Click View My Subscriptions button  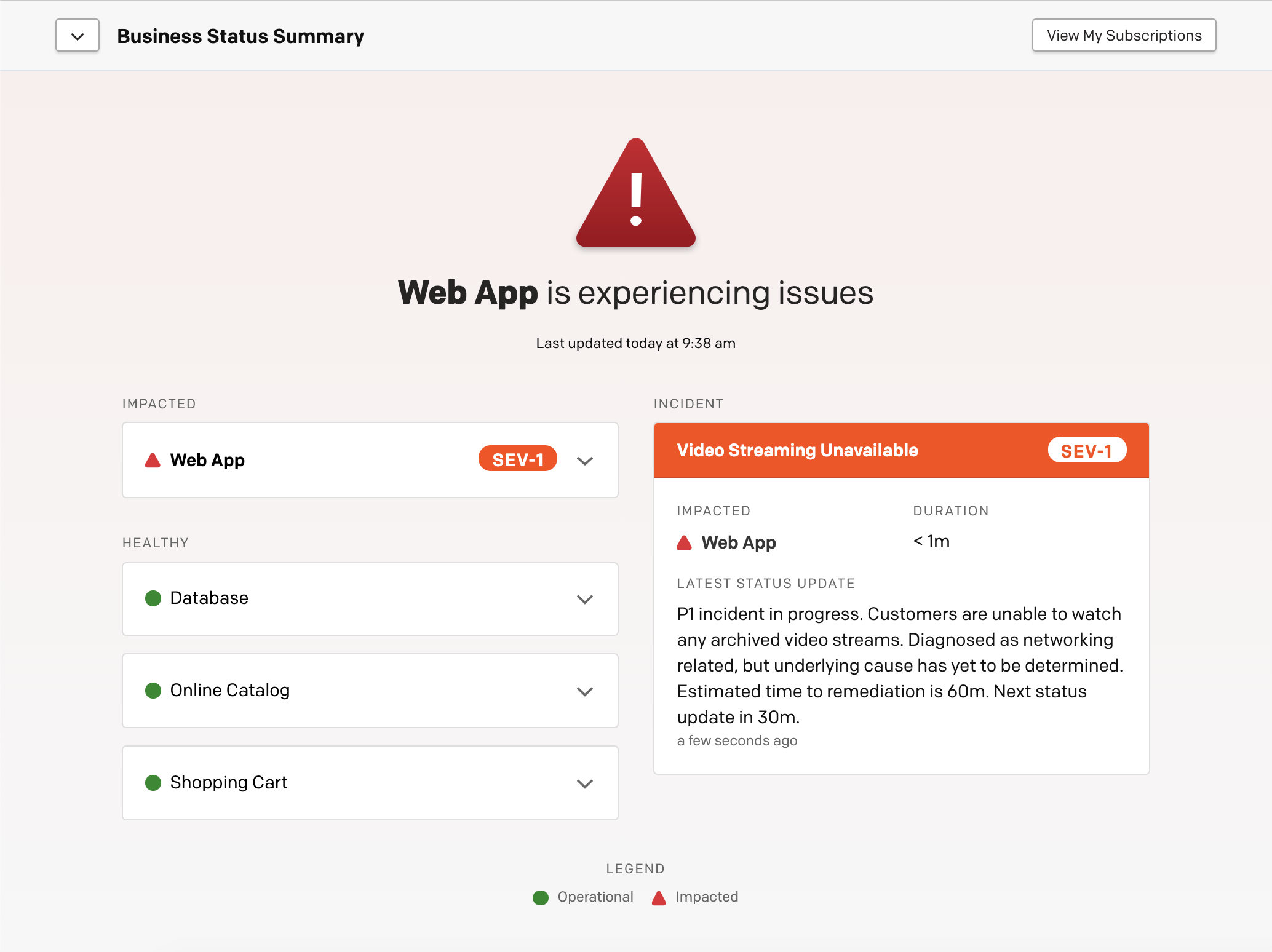1124,36
